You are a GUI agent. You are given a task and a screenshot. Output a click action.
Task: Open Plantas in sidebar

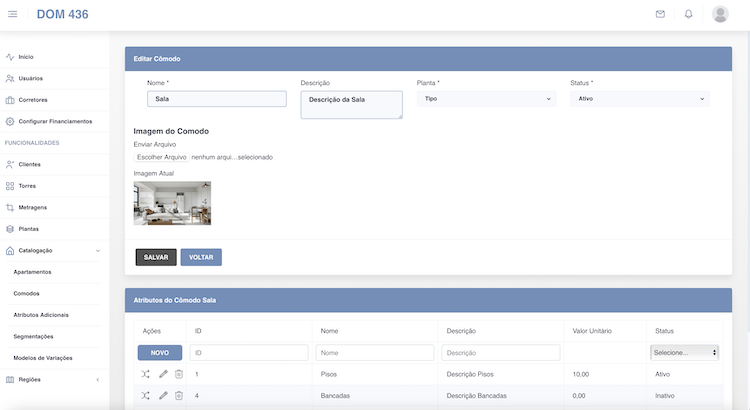(29, 229)
